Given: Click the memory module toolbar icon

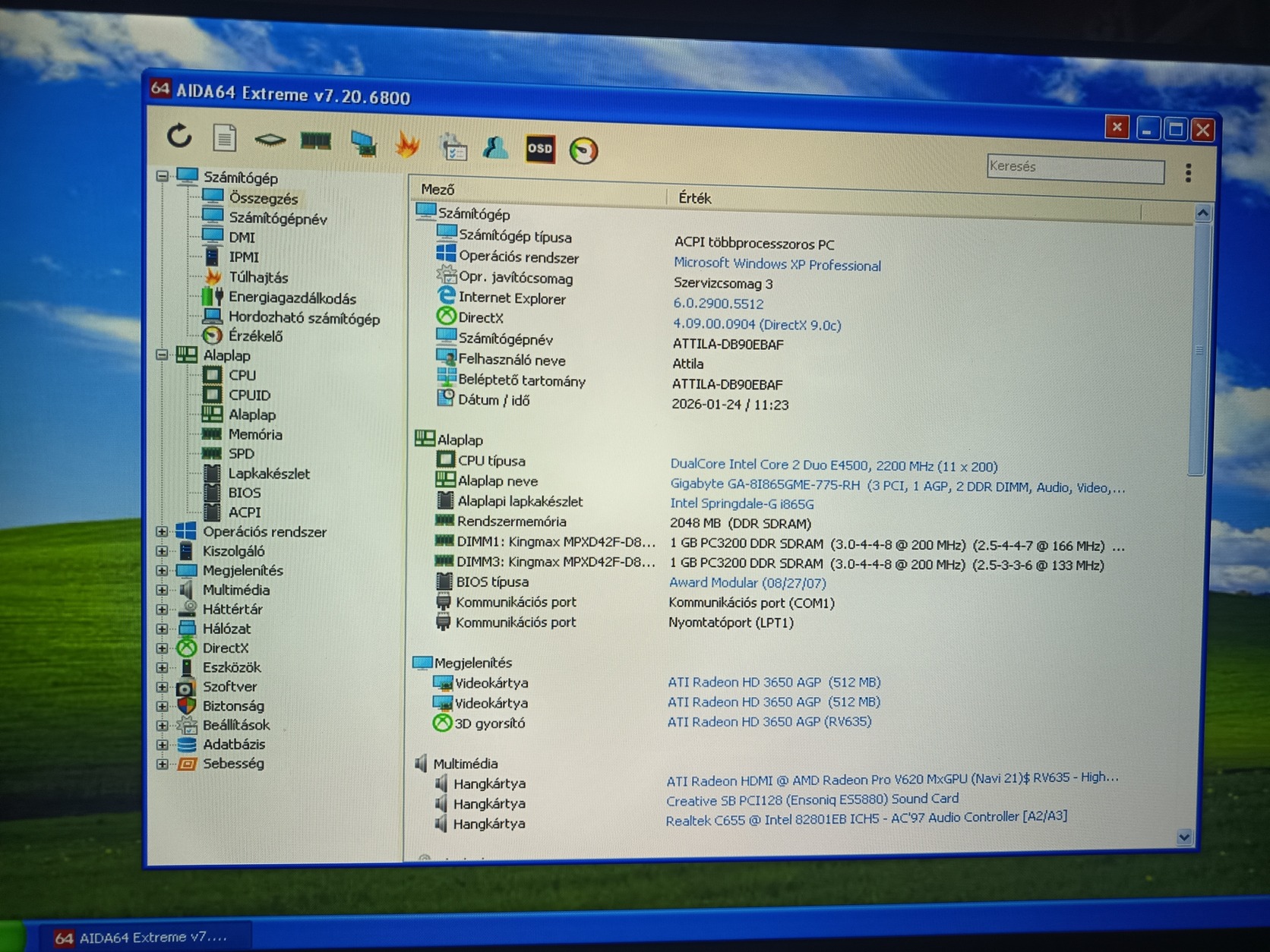Looking at the screenshot, I should tap(315, 140).
